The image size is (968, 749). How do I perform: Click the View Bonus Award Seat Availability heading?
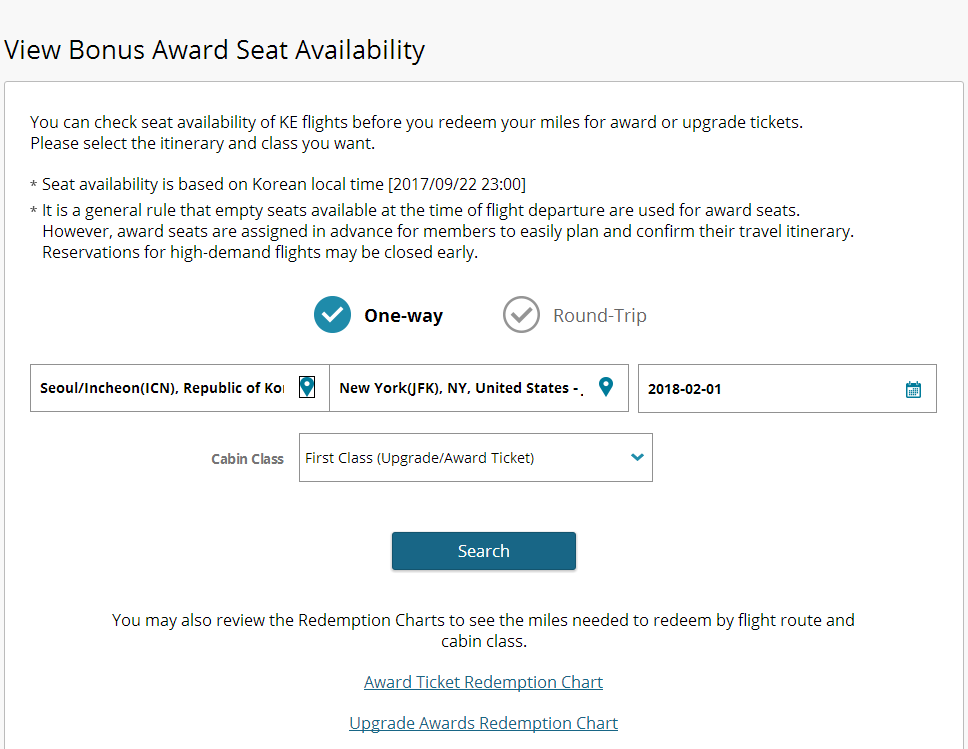tap(214, 50)
